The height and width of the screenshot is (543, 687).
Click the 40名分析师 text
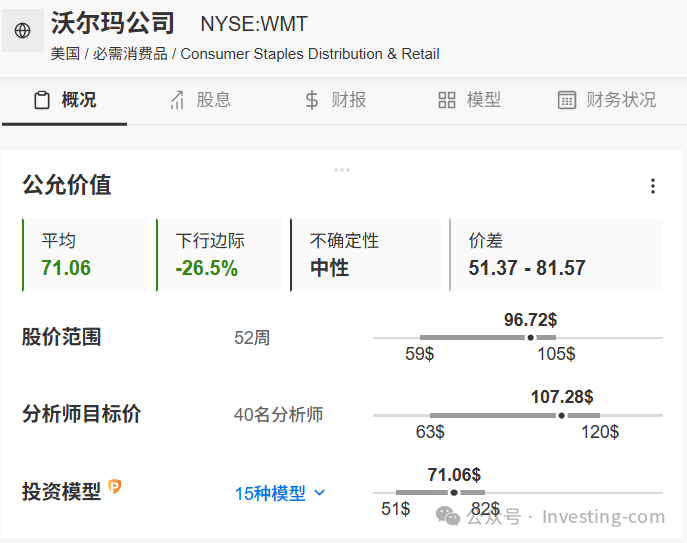[x=278, y=415]
